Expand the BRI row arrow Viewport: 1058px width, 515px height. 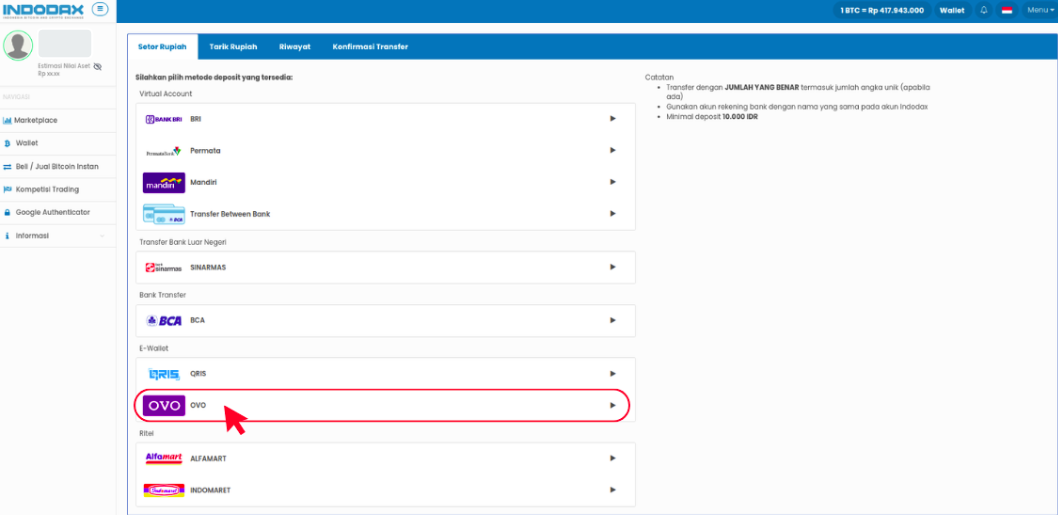[613, 119]
